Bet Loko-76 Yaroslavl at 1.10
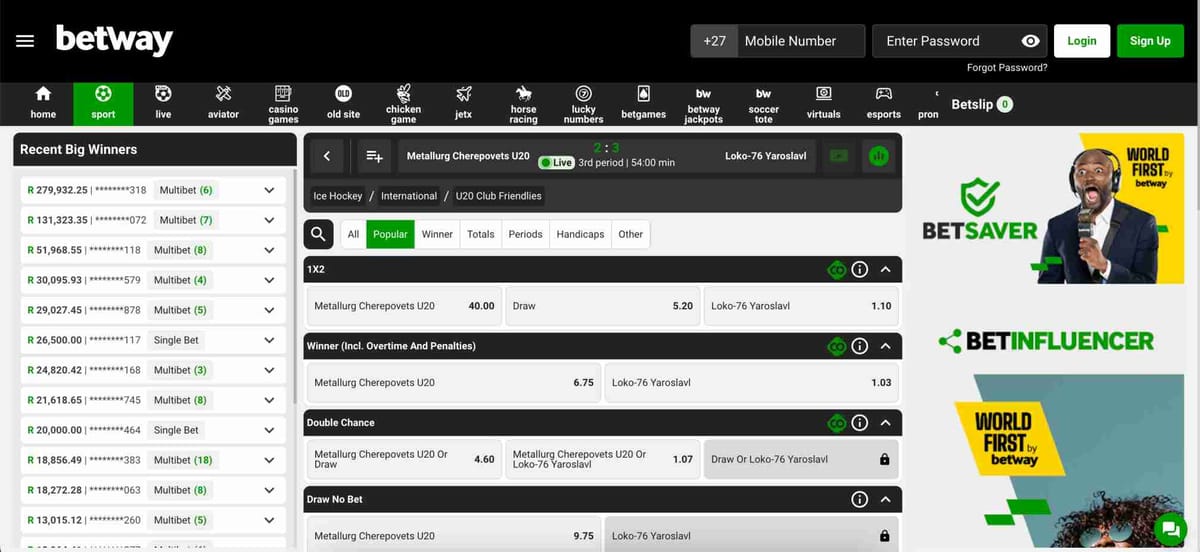The width and height of the screenshot is (1200, 552). pyautogui.click(x=801, y=306)
